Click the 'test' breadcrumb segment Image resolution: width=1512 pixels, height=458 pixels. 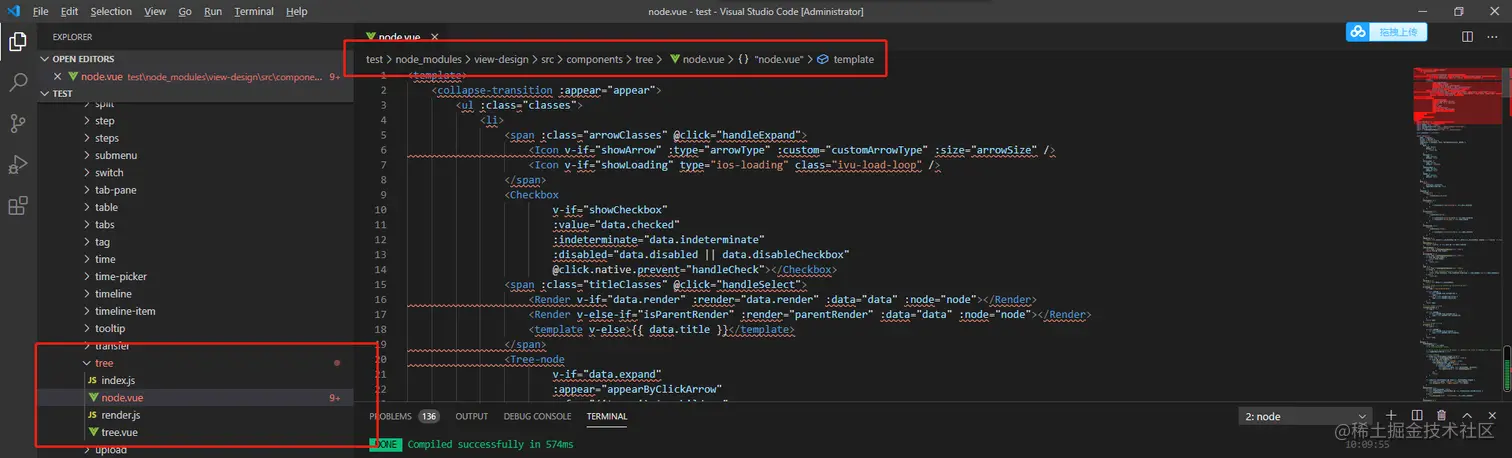coord(374,59)
